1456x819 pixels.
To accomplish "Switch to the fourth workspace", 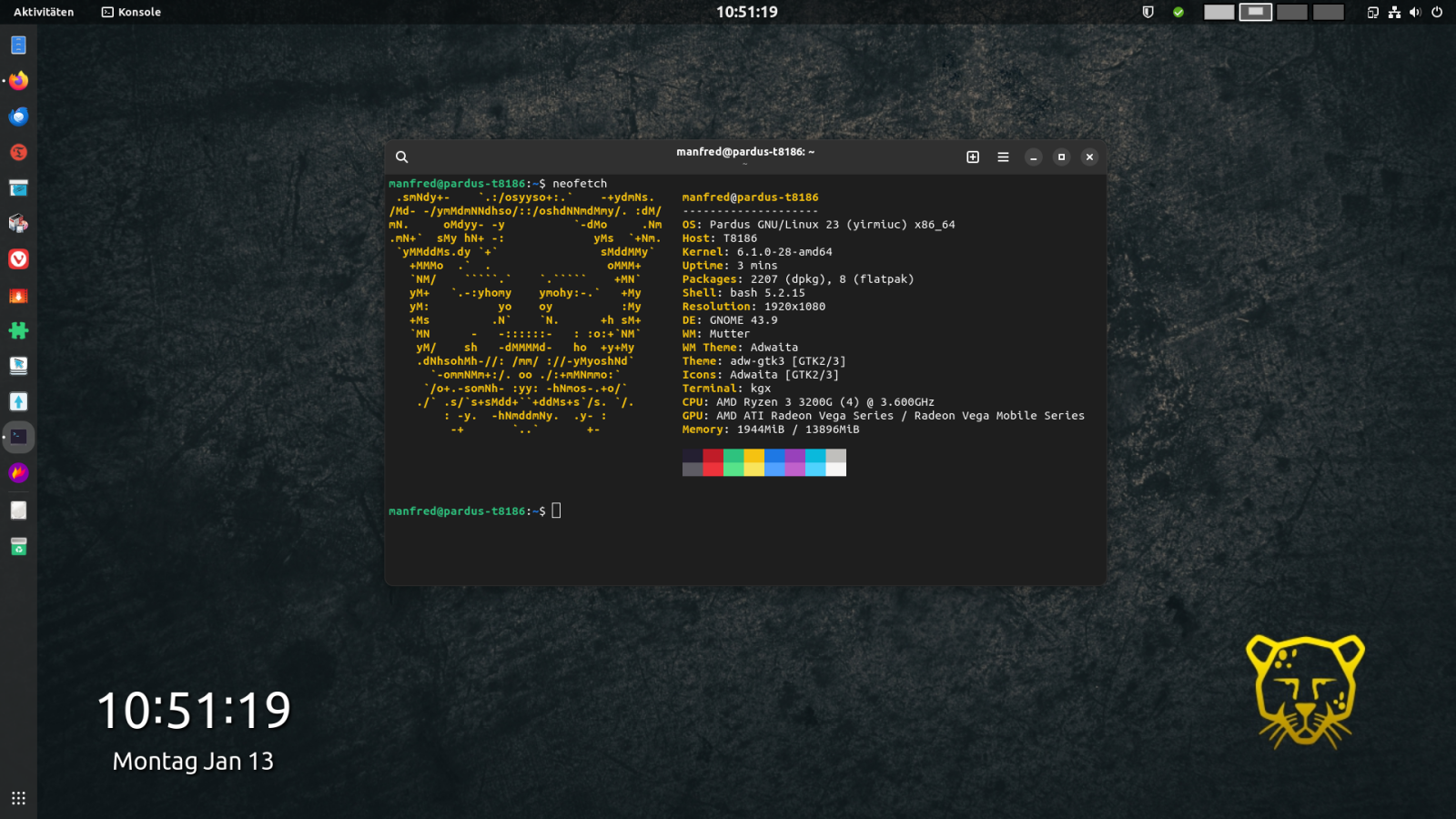I will 1328,12.
